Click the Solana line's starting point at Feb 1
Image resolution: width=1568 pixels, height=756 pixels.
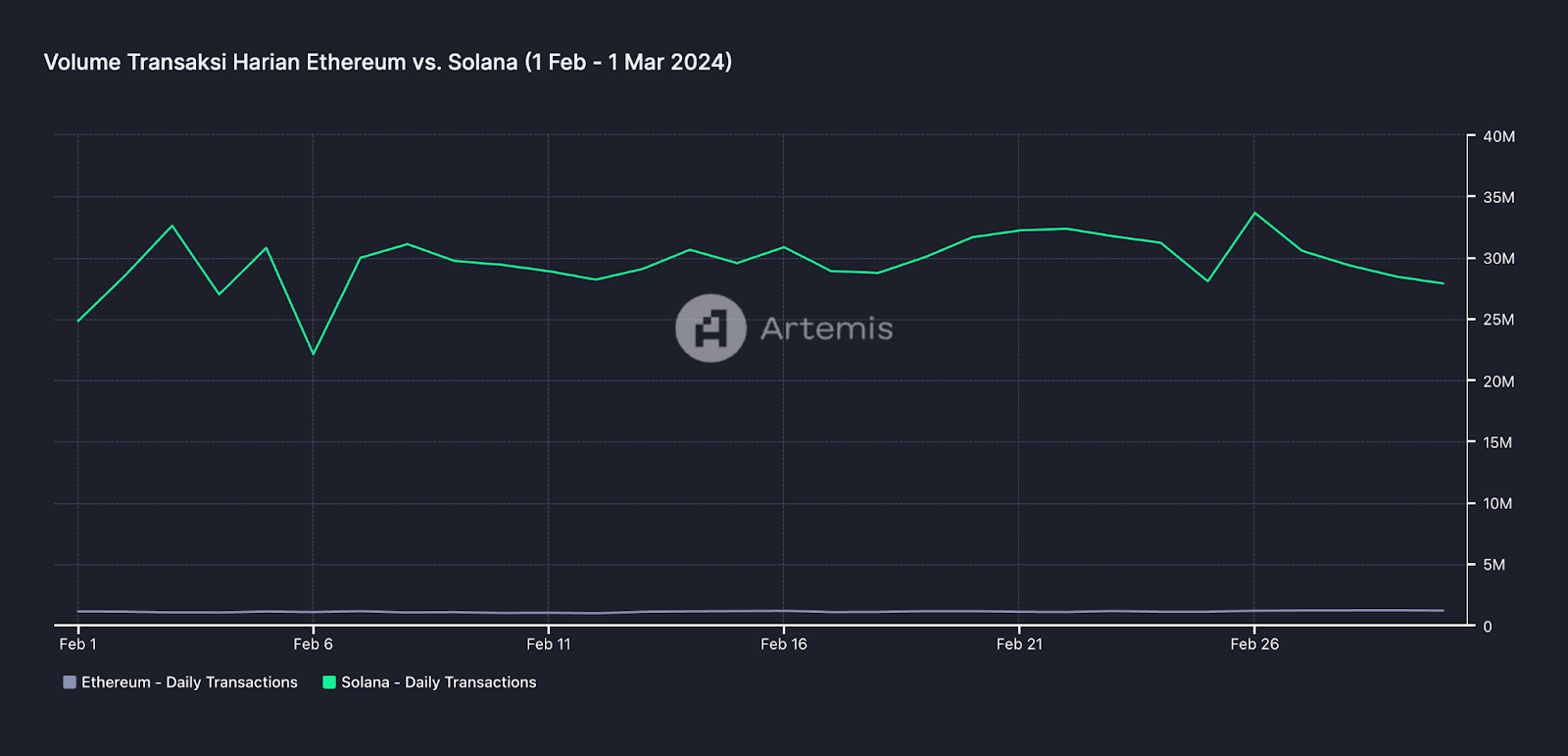78,321
